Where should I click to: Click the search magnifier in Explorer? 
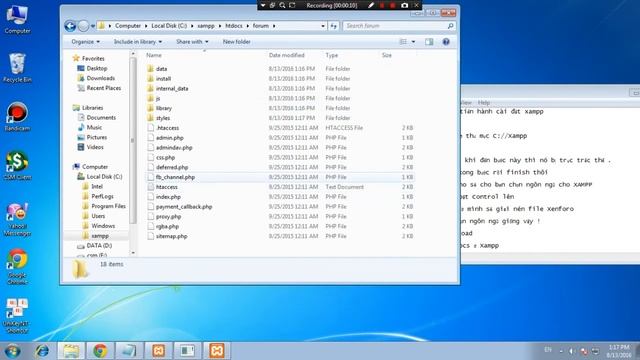pyautogui.click(x=450, y=26)
